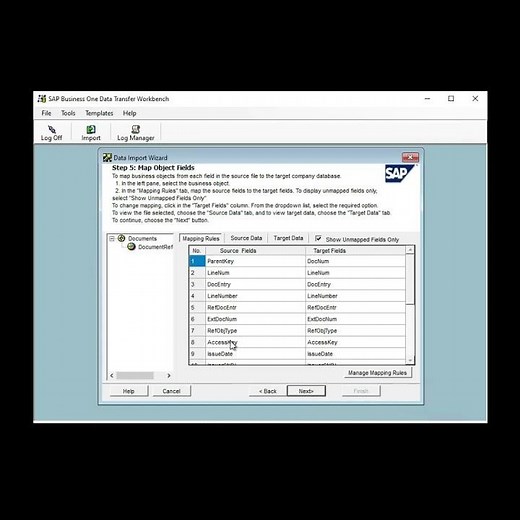The image size is (520, 520).
Task: Switch to the Target Data tab
Action: tap(288, 238)
